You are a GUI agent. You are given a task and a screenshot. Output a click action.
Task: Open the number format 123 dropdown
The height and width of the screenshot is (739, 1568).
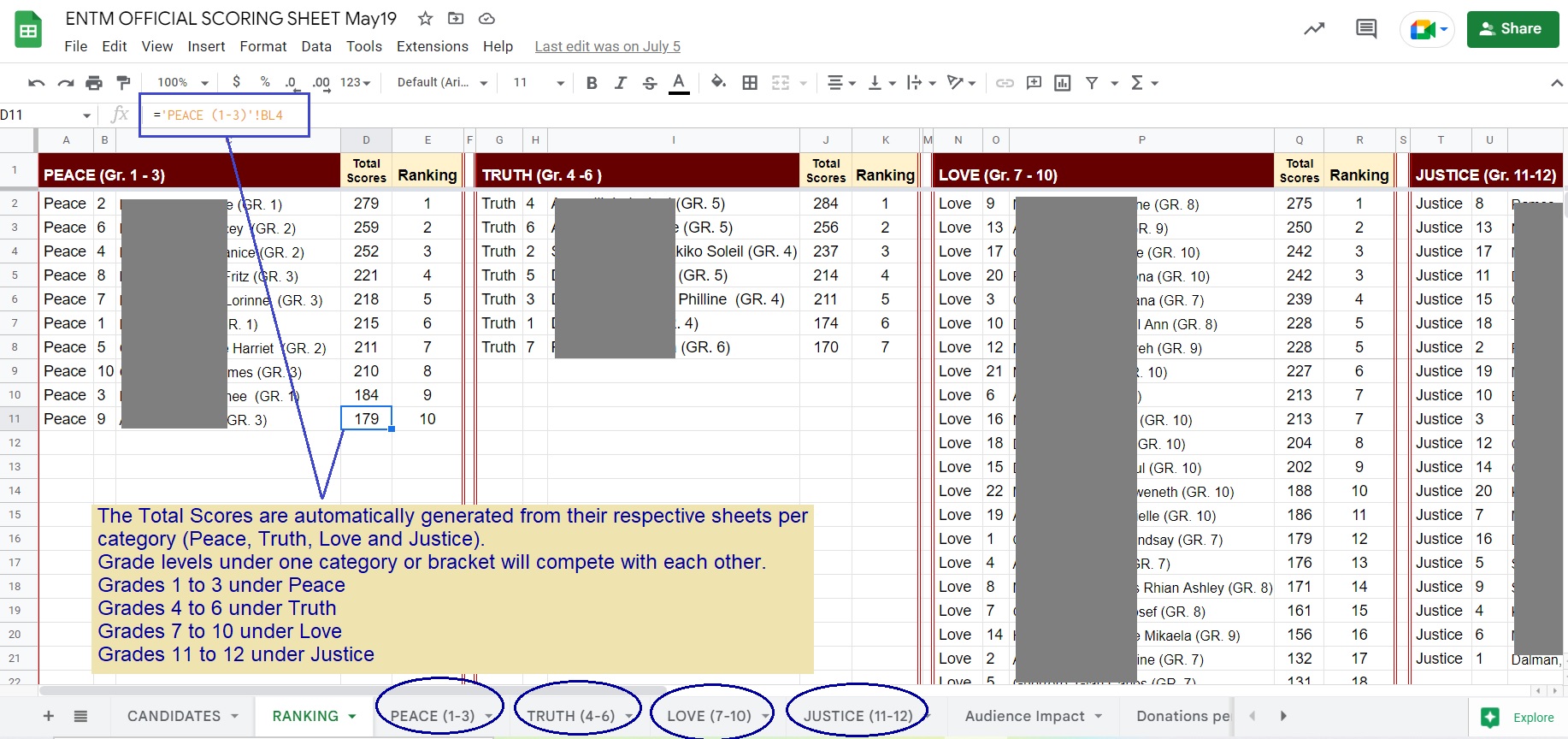pyautogui.click(x=356, y=82)
